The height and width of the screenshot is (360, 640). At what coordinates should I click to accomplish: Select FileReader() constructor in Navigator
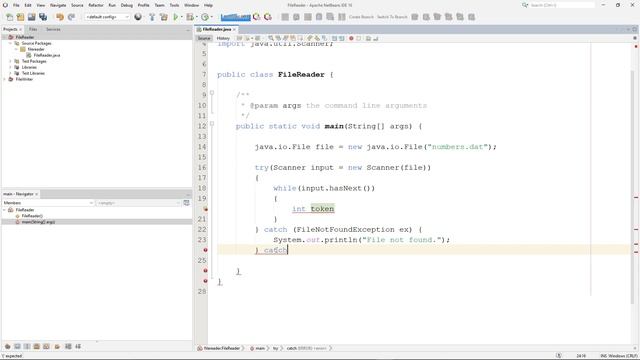point(32,216)
